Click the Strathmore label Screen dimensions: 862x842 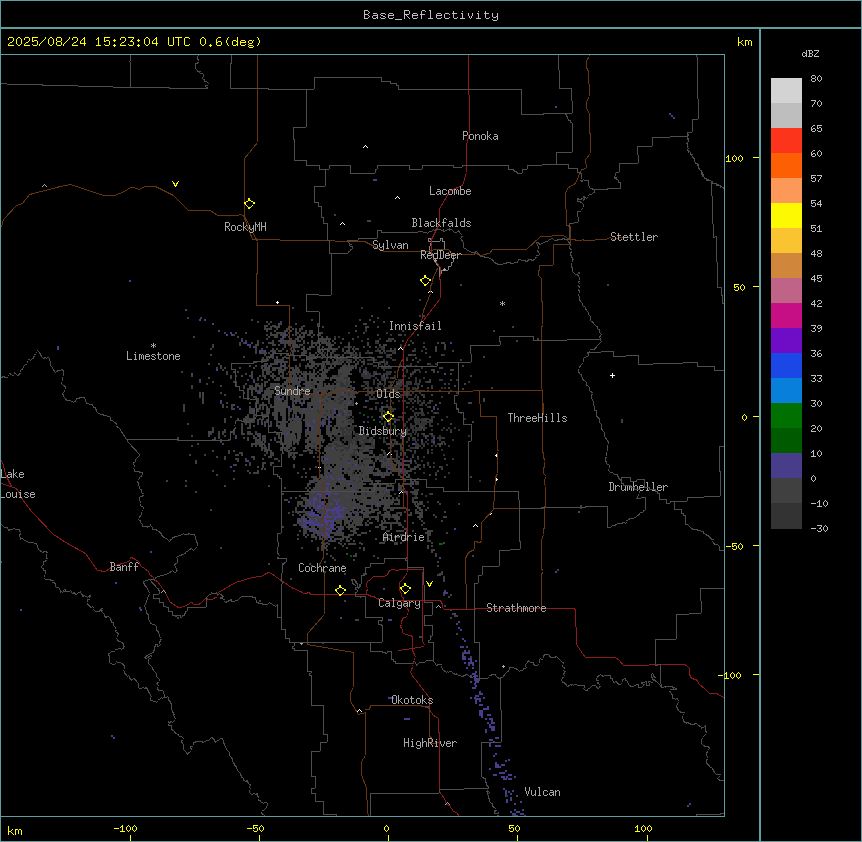516,608
